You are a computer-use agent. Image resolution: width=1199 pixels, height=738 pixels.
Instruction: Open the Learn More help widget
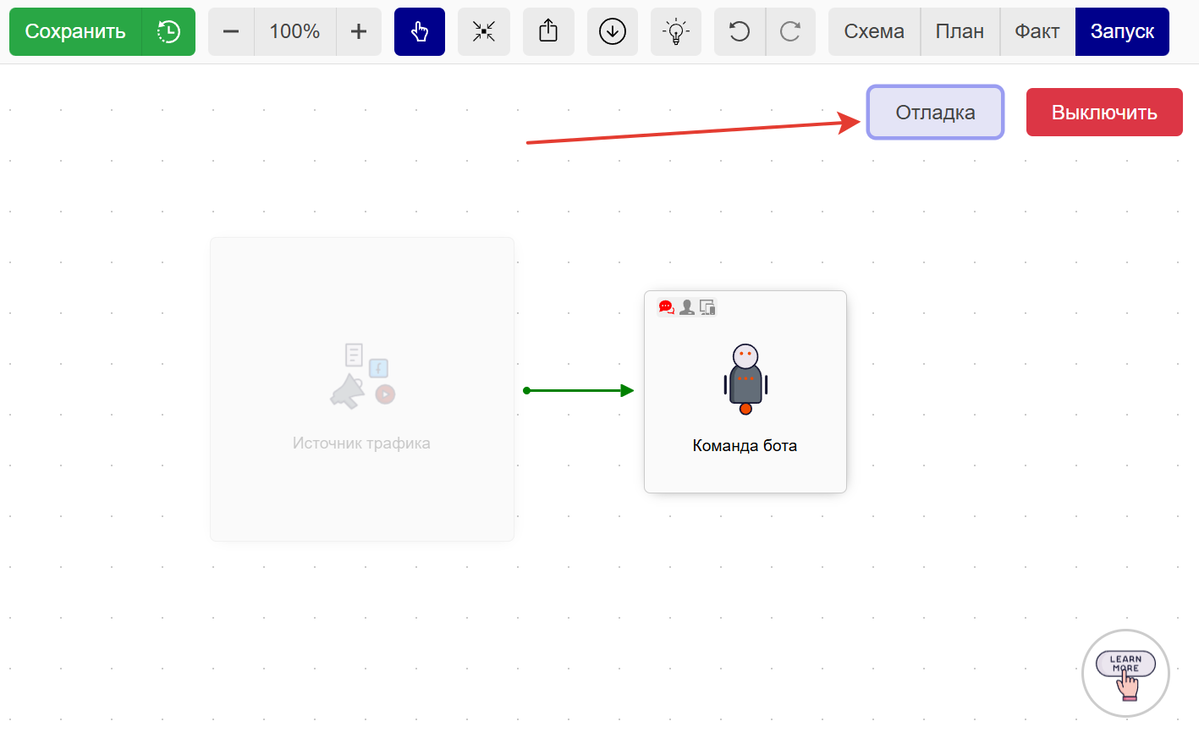[x=1126, y=673]
